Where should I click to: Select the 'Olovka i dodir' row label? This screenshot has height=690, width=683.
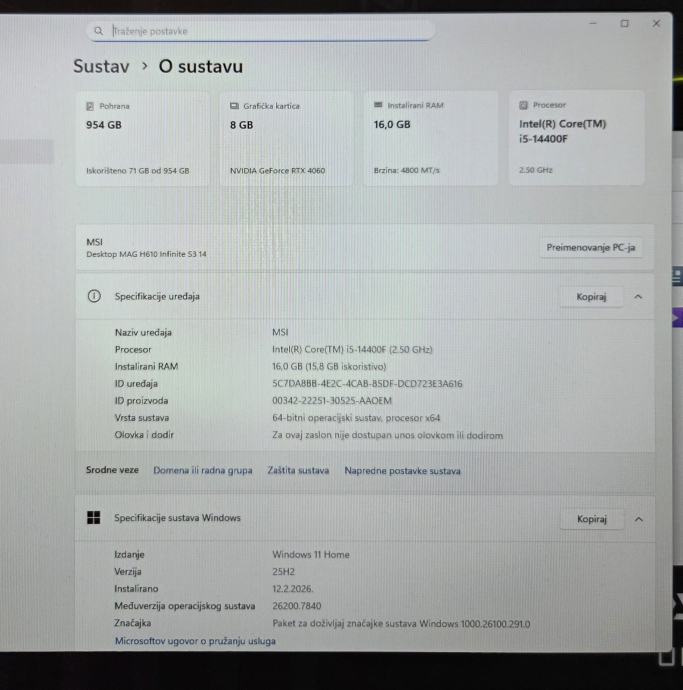(x=144, y=435)
